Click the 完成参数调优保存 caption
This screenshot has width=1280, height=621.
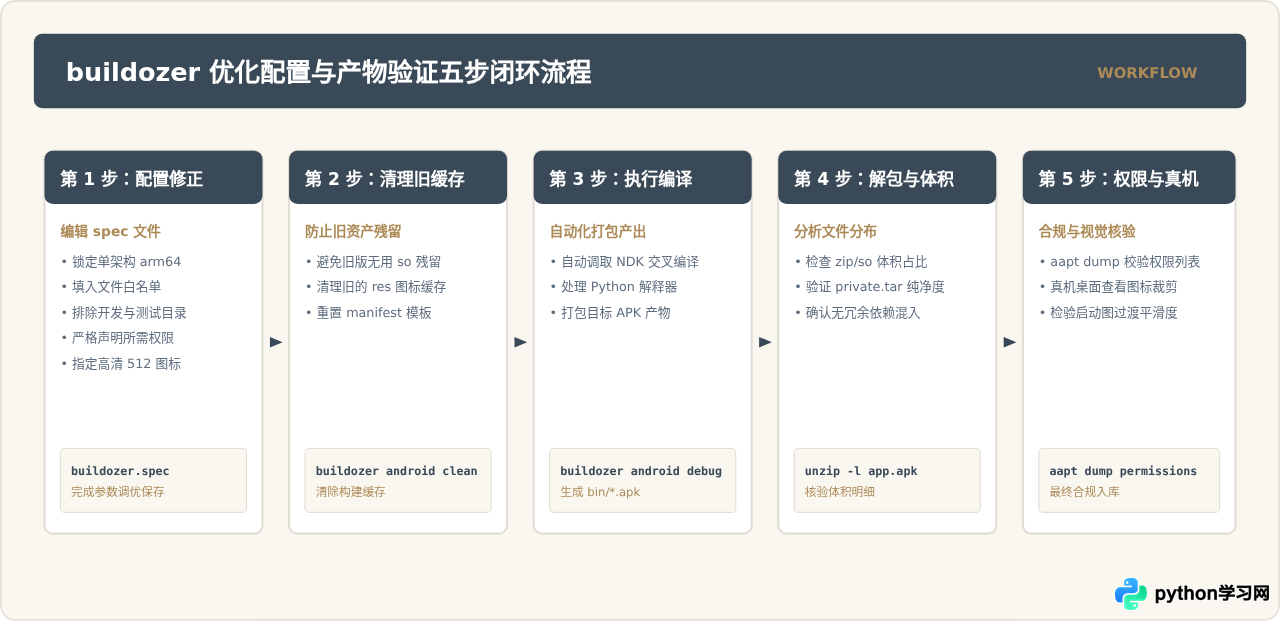[118, 492]
